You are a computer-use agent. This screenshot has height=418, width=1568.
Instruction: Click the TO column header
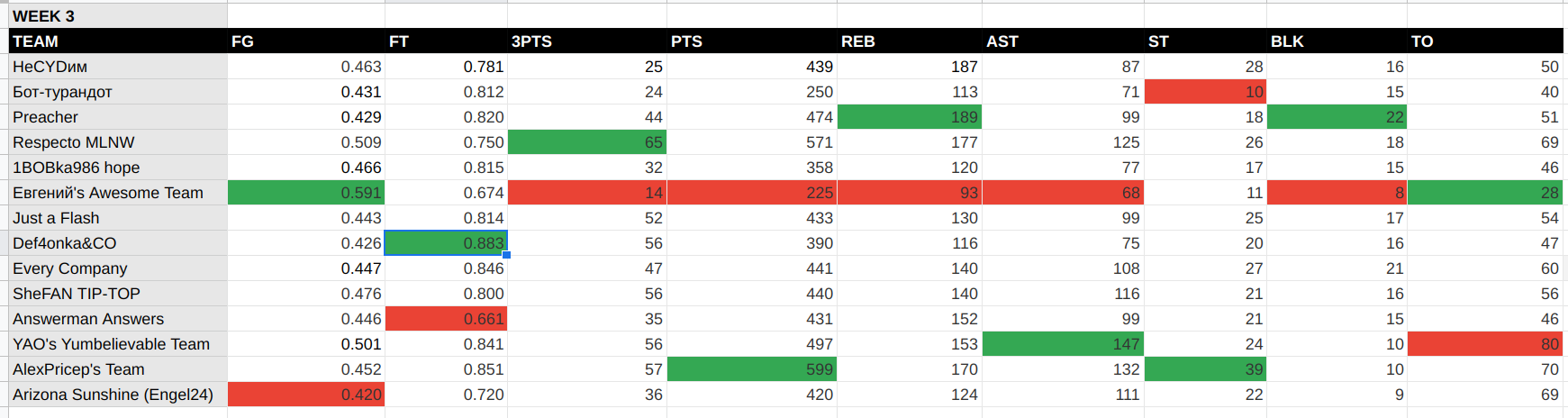pos(1485,41)
